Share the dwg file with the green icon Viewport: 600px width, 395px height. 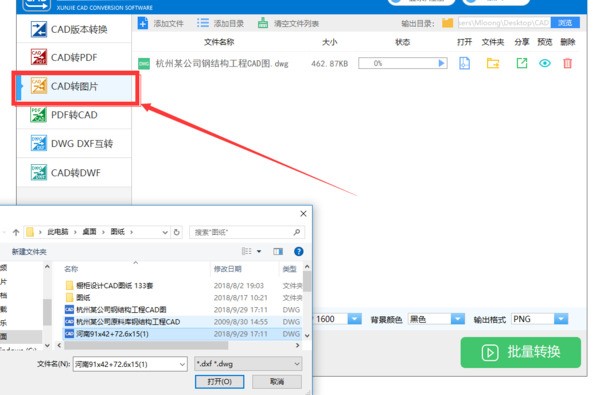pos(522,63)
